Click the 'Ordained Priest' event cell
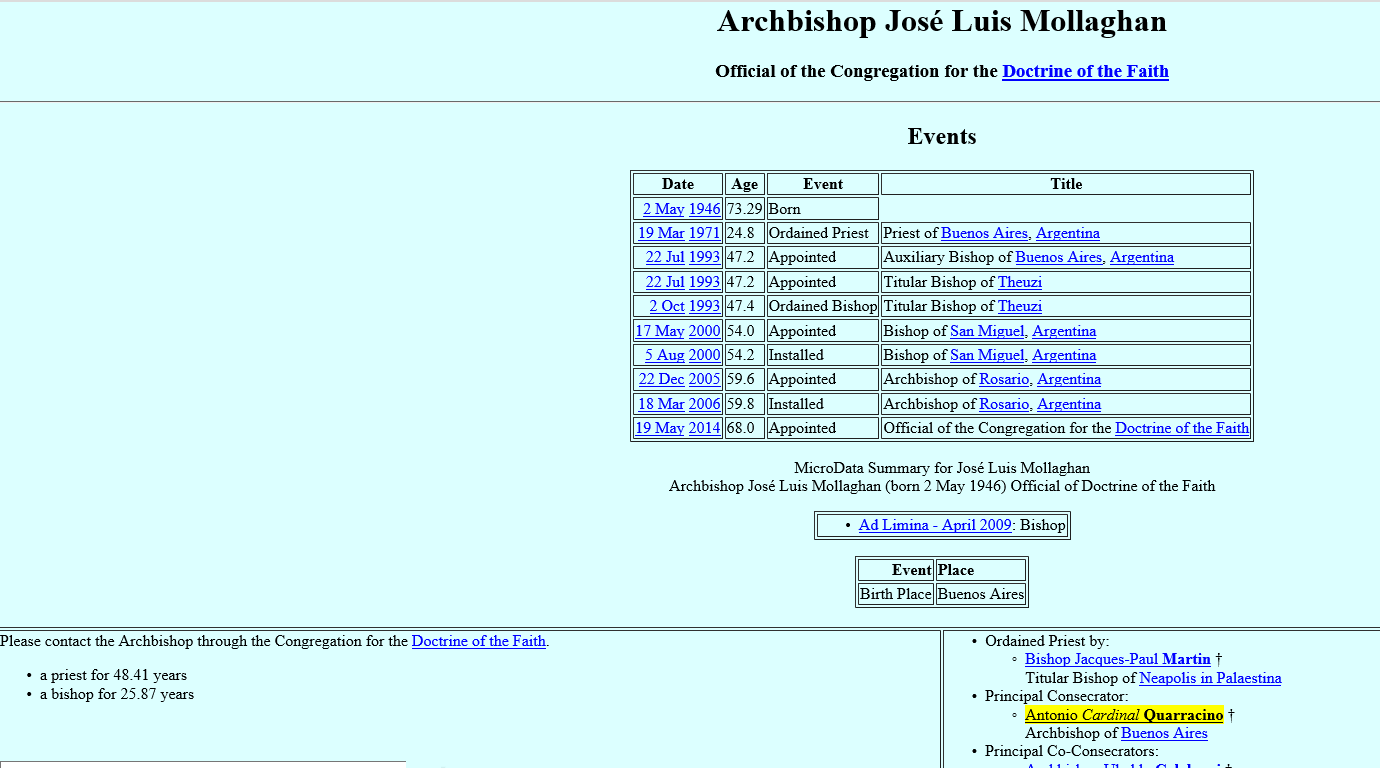 (x=823, y=233)
